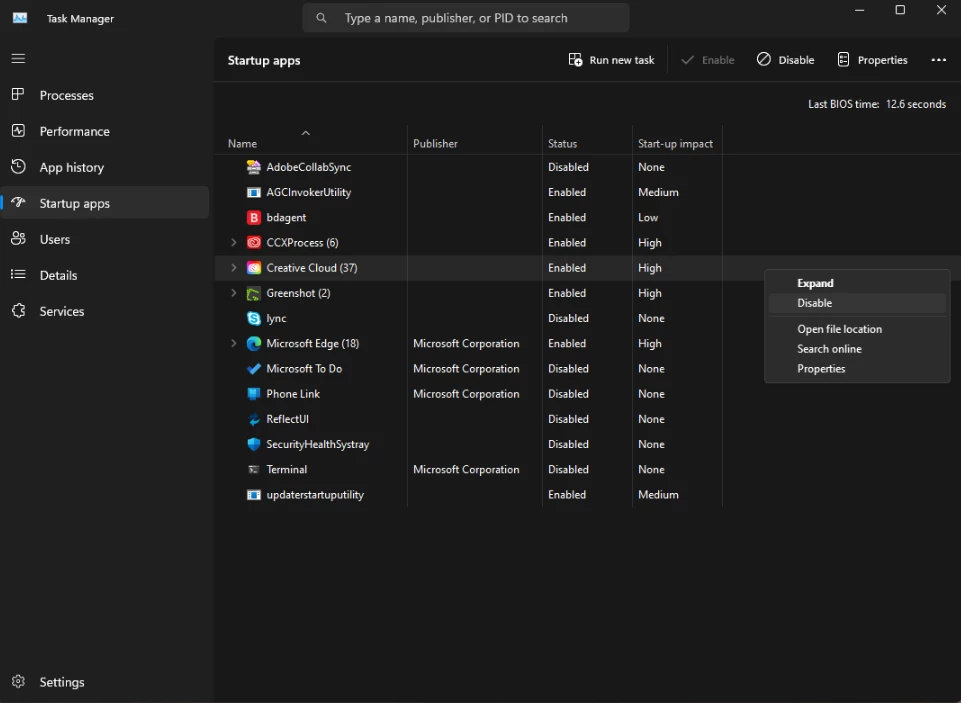Click the Settings gear icon

[18, 682]
